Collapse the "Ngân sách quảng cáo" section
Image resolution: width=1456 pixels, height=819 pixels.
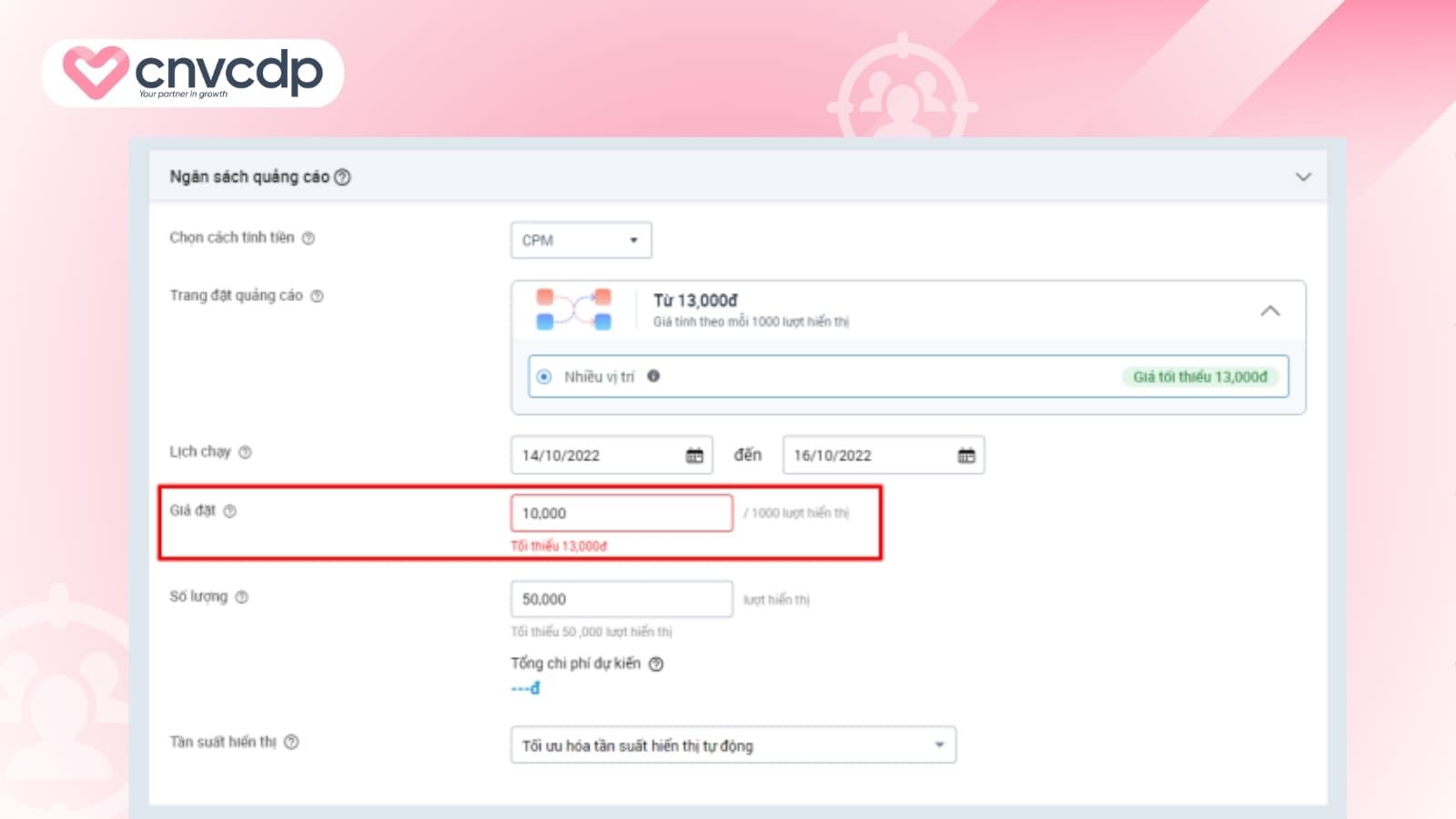1305,177
